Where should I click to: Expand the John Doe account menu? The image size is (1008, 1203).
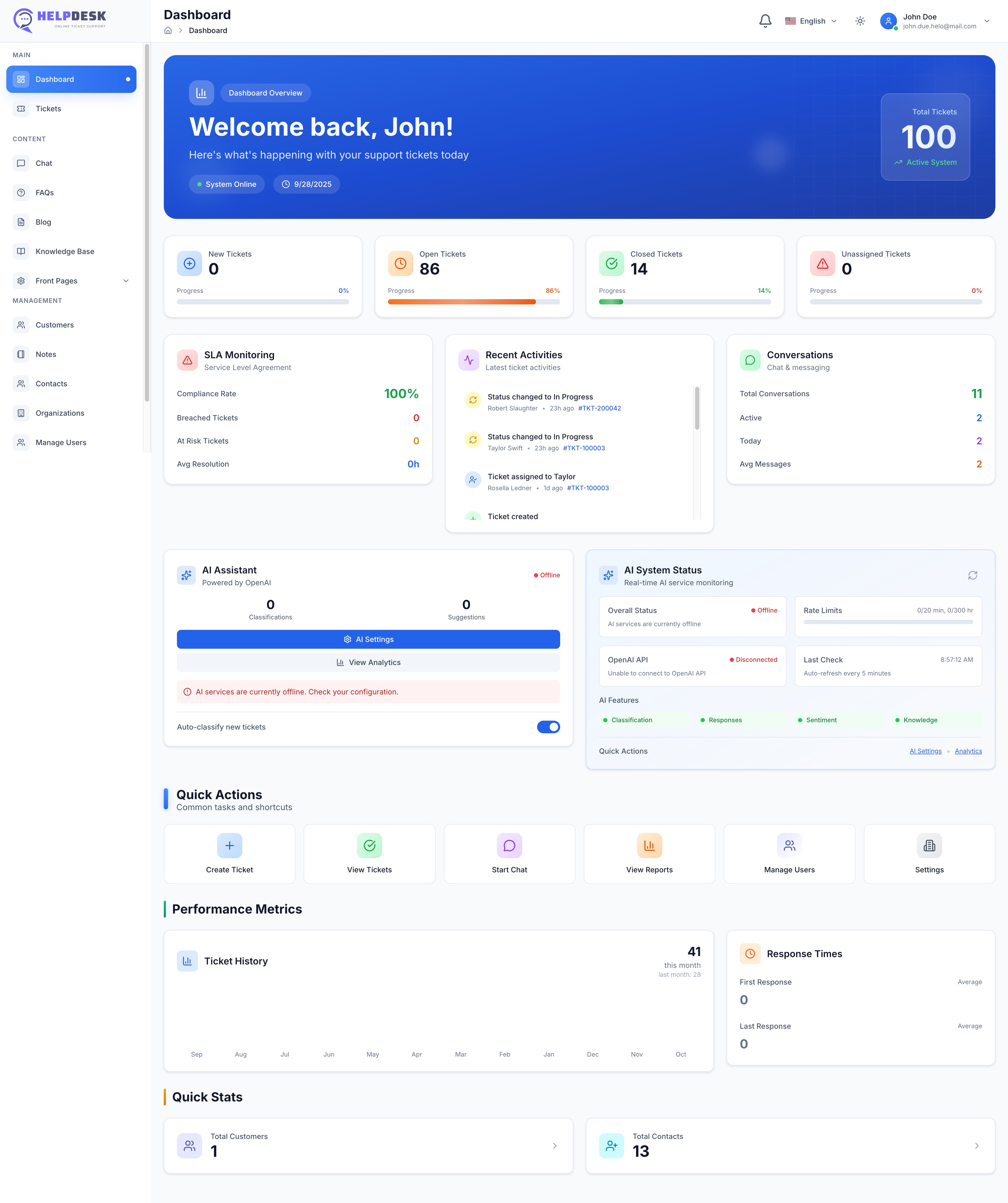pos(986,21)
